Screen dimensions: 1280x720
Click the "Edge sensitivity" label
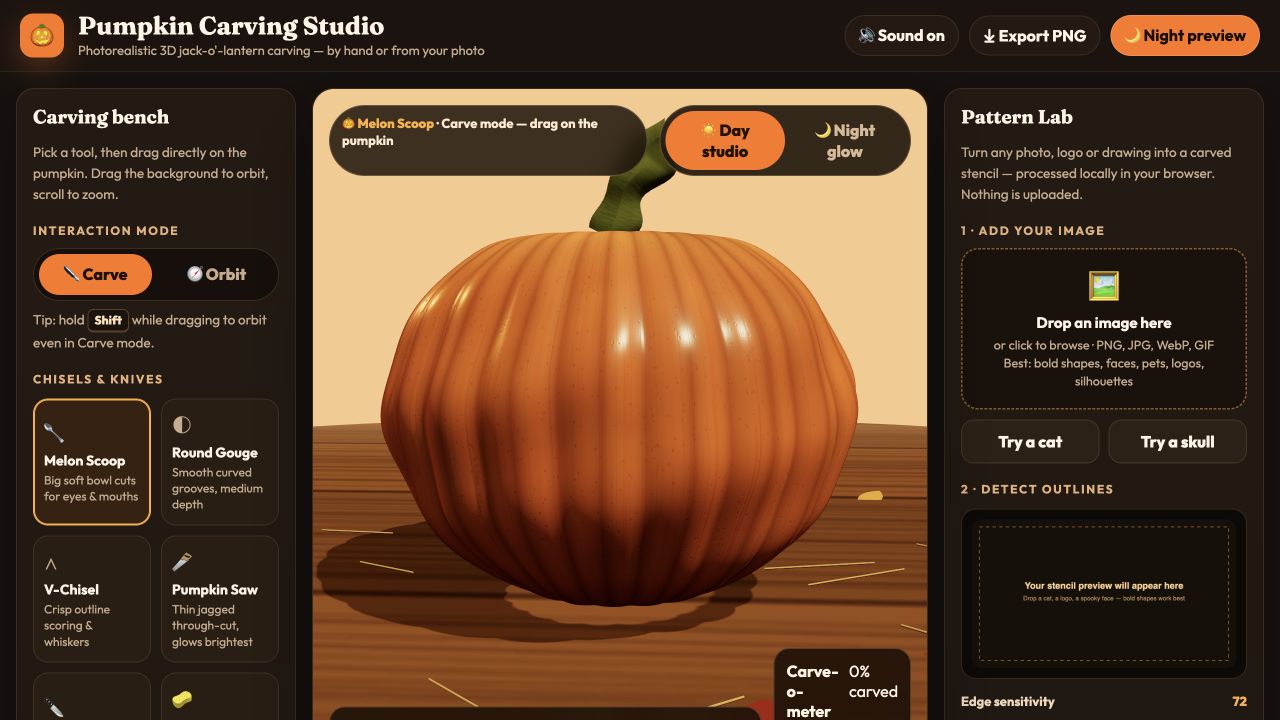[x=1008, y=701]
